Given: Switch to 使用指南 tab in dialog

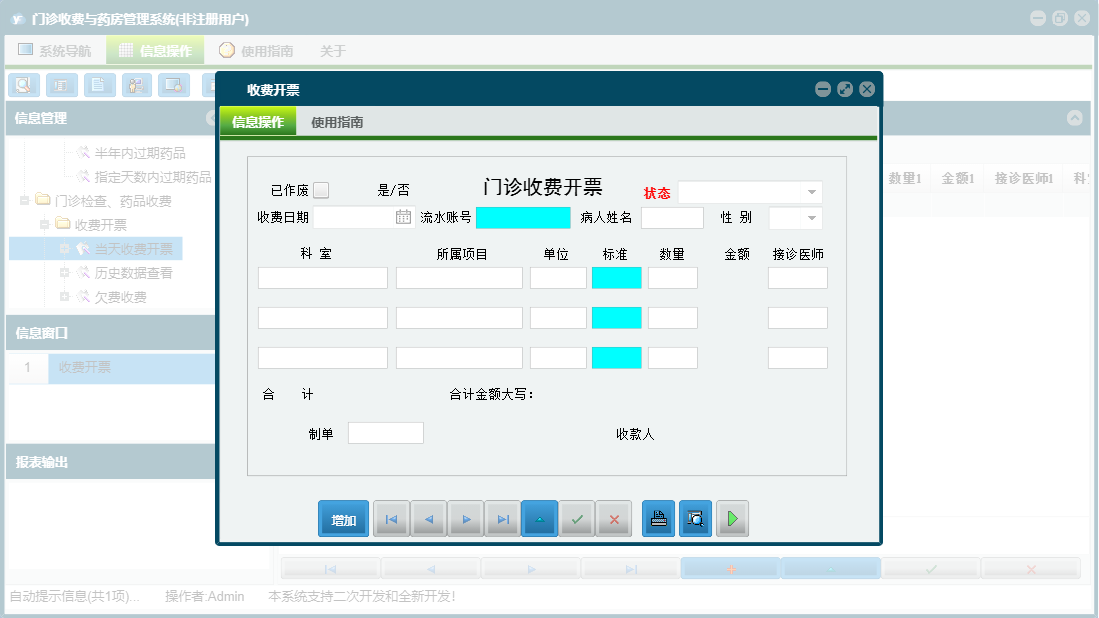Looking at the screenshot, I should 337,122.
